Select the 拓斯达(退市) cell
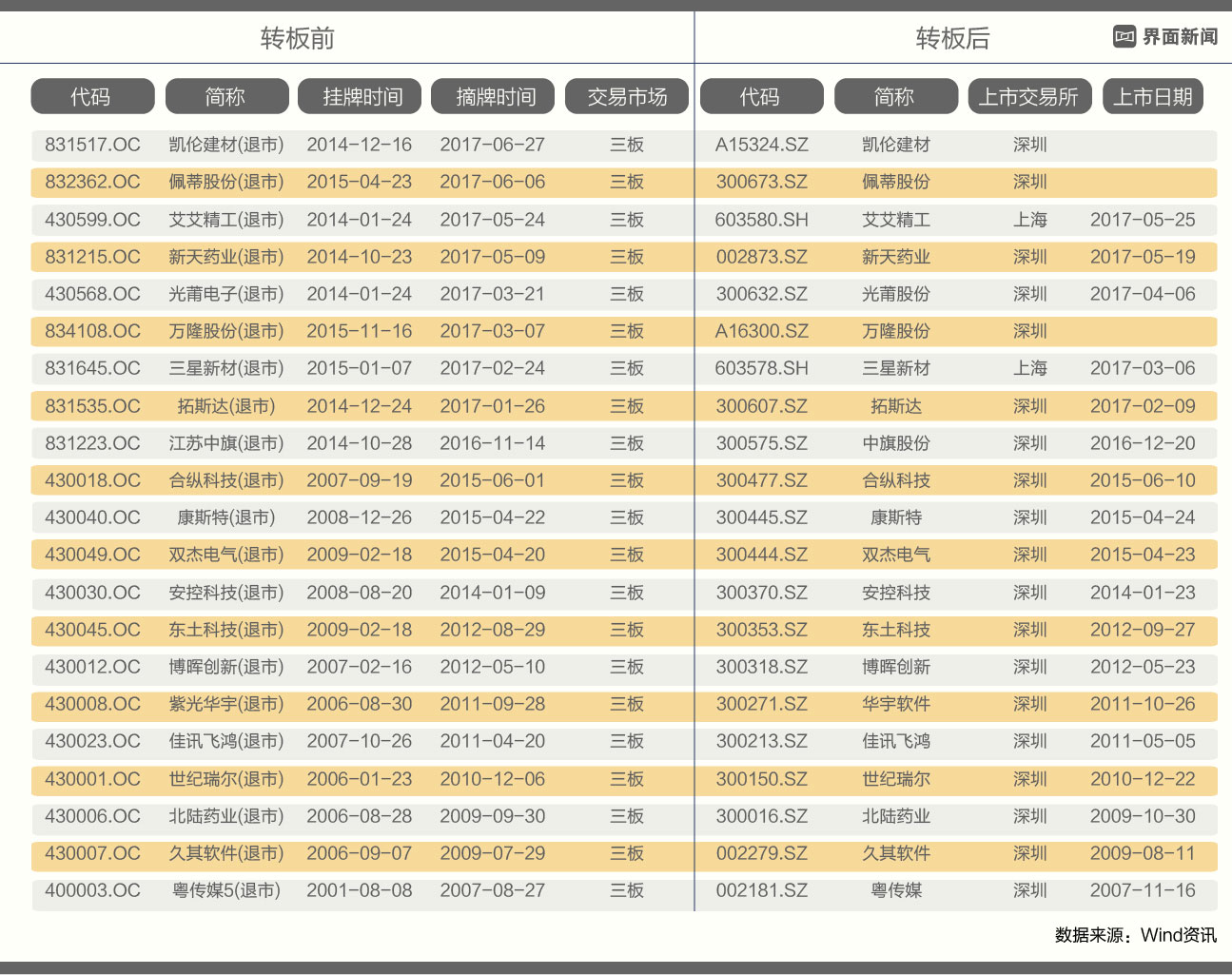Screen dimensions: 1232x975 226,406
